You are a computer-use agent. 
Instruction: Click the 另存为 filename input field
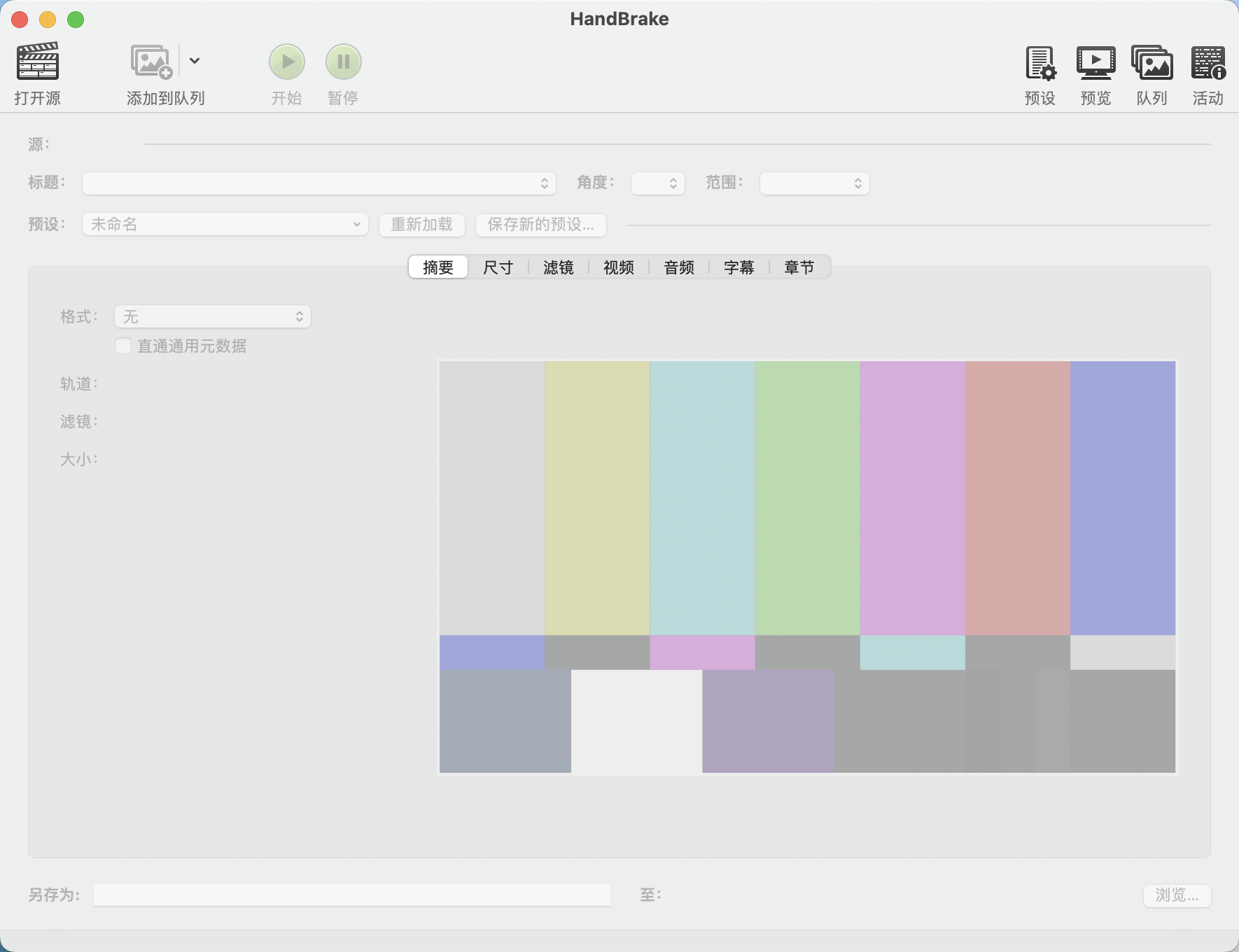click(352, 895)
